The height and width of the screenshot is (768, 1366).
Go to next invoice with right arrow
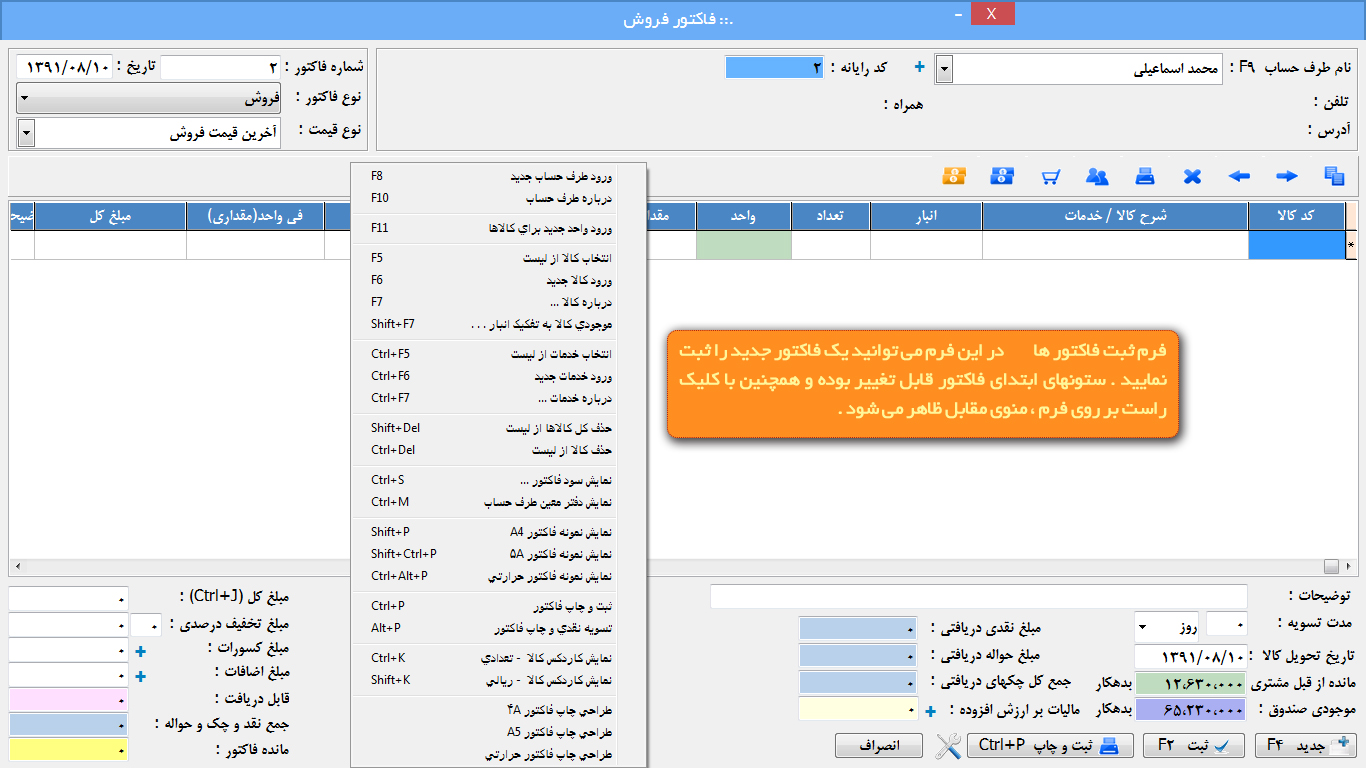point(1287,177)
